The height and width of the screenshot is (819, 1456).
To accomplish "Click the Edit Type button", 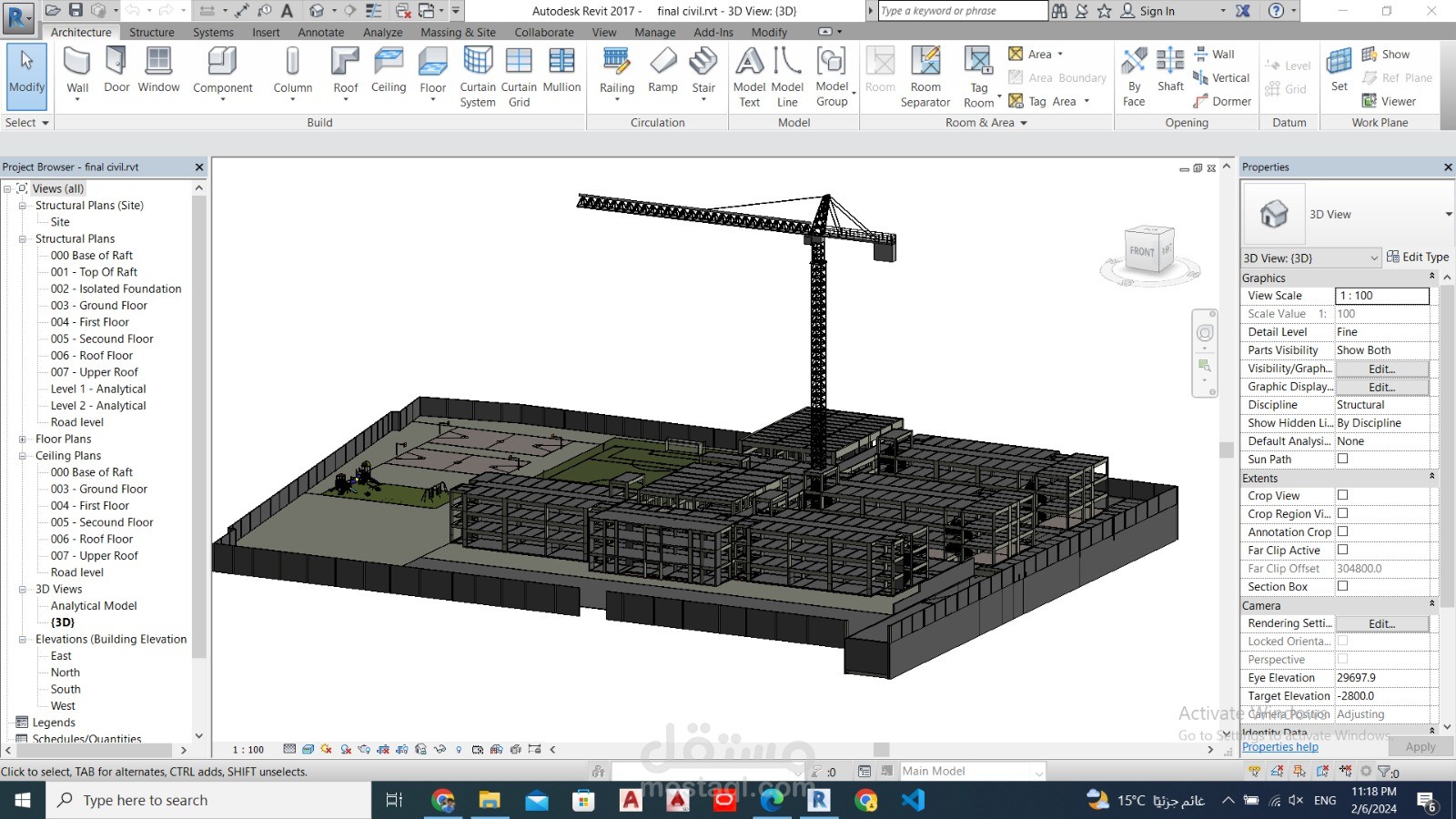I will click(1418, 258).
